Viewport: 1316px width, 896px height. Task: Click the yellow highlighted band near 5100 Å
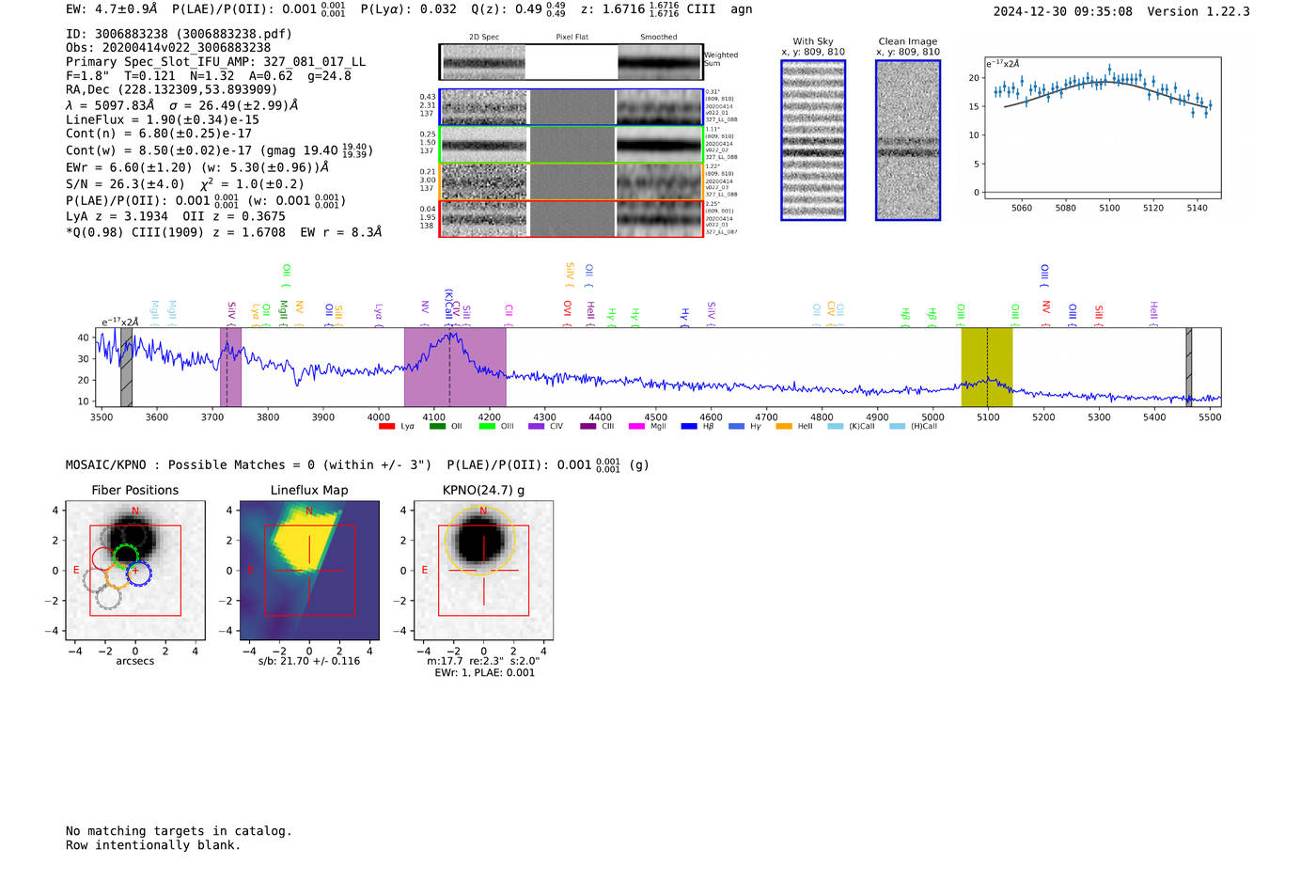(987, 368)
